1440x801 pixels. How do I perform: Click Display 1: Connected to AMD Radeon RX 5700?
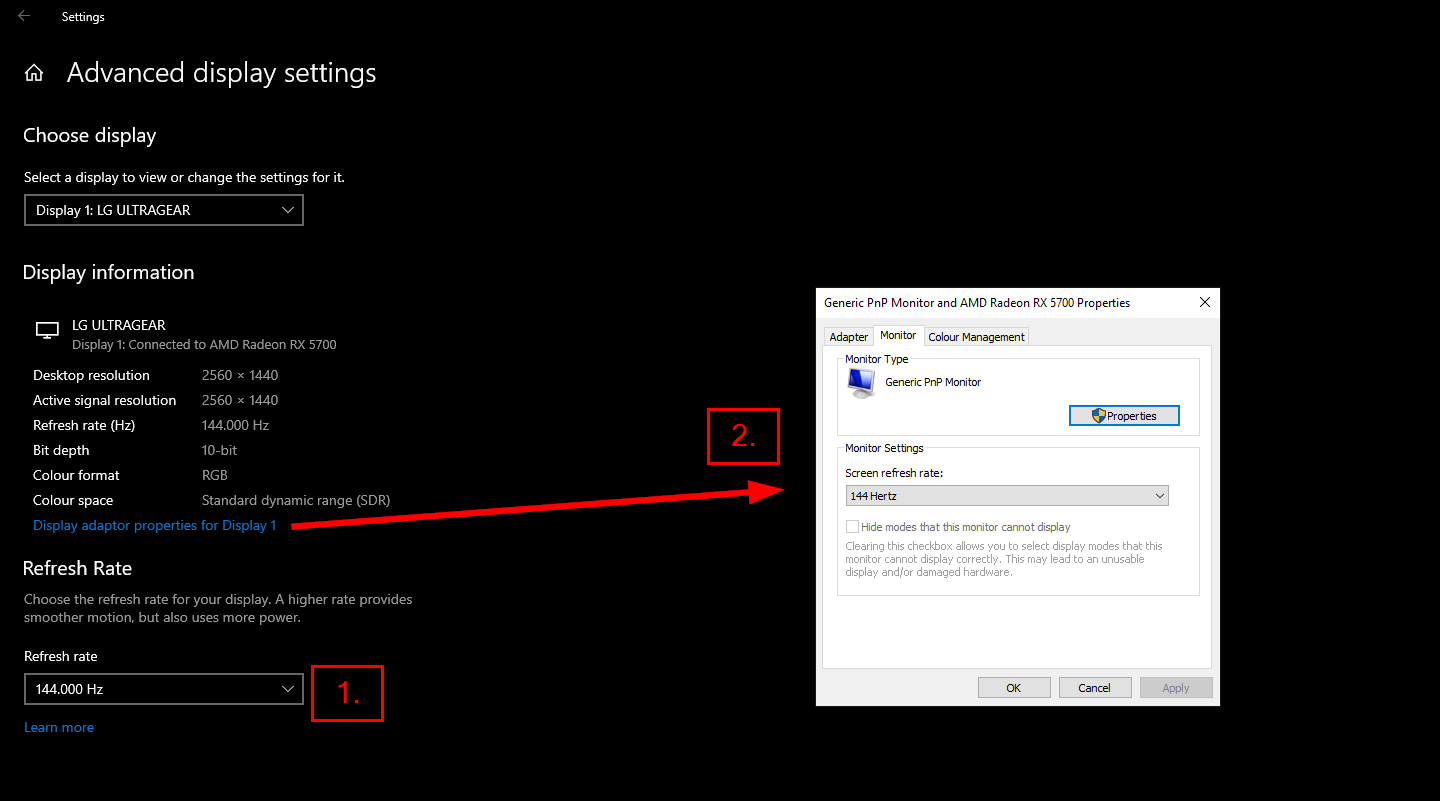(204, 344)
